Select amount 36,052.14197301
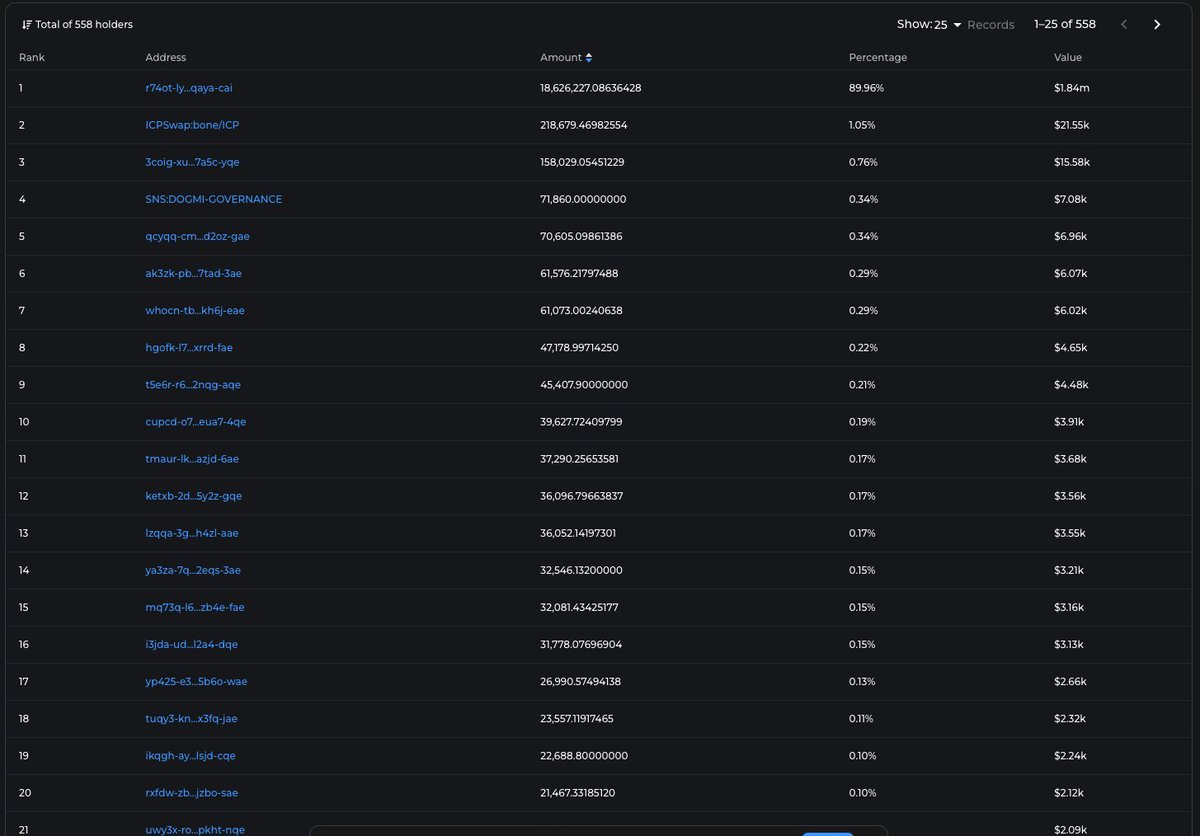The width and height of the screenshot is (1200, 836). 578,533
